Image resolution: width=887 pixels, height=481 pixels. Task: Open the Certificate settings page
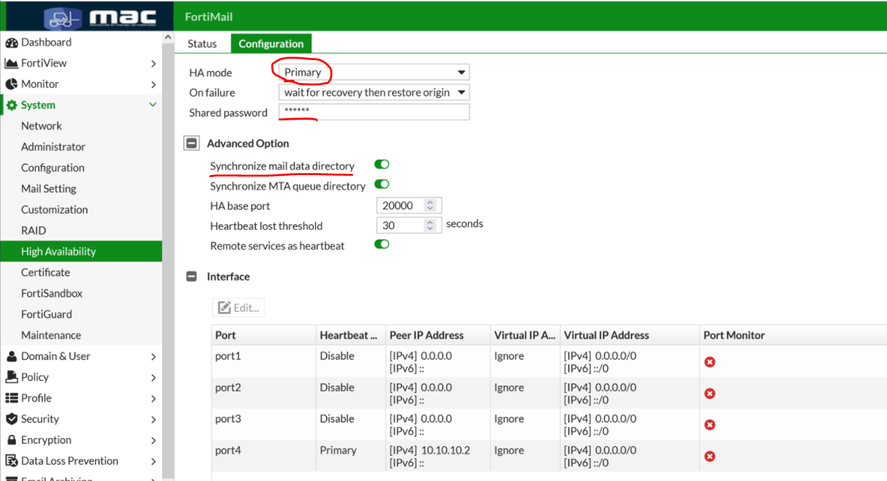pos(46,272)
